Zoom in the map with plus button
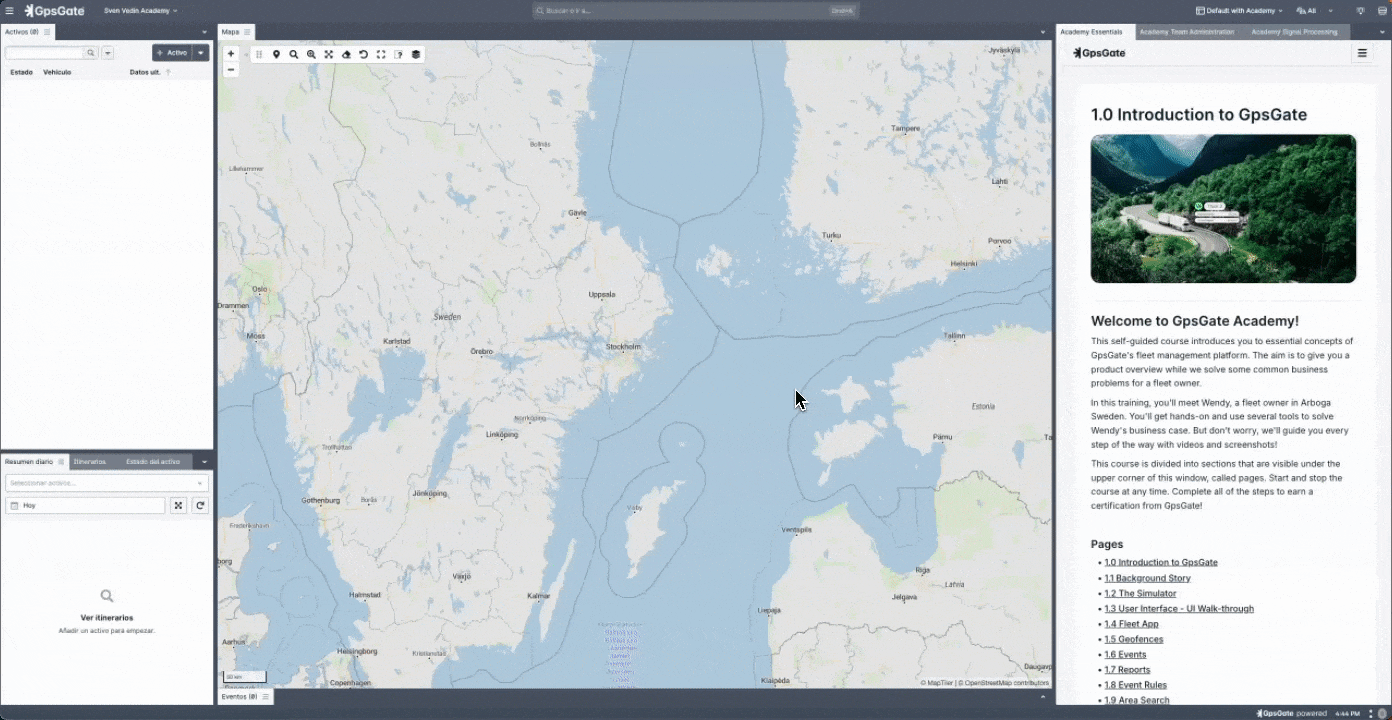1392x720 pixels. pyautogui.click(x=231, y=54)
